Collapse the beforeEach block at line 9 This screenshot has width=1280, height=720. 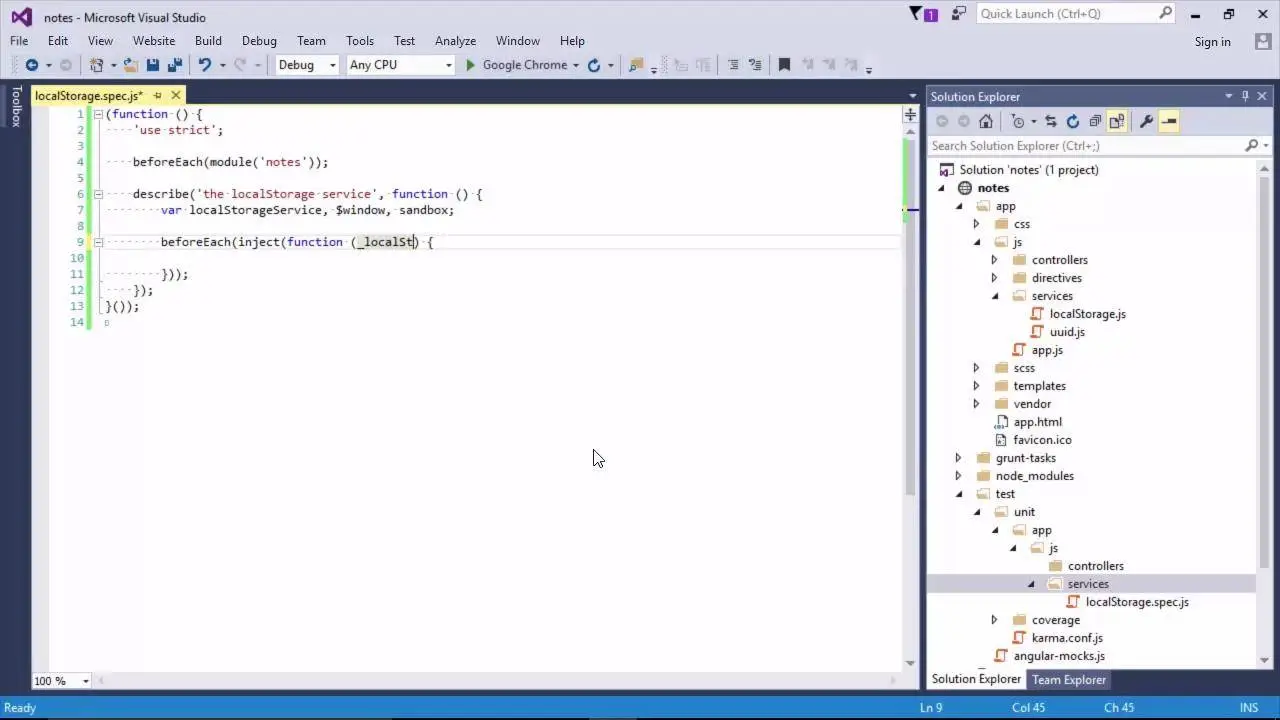point(98,242)
